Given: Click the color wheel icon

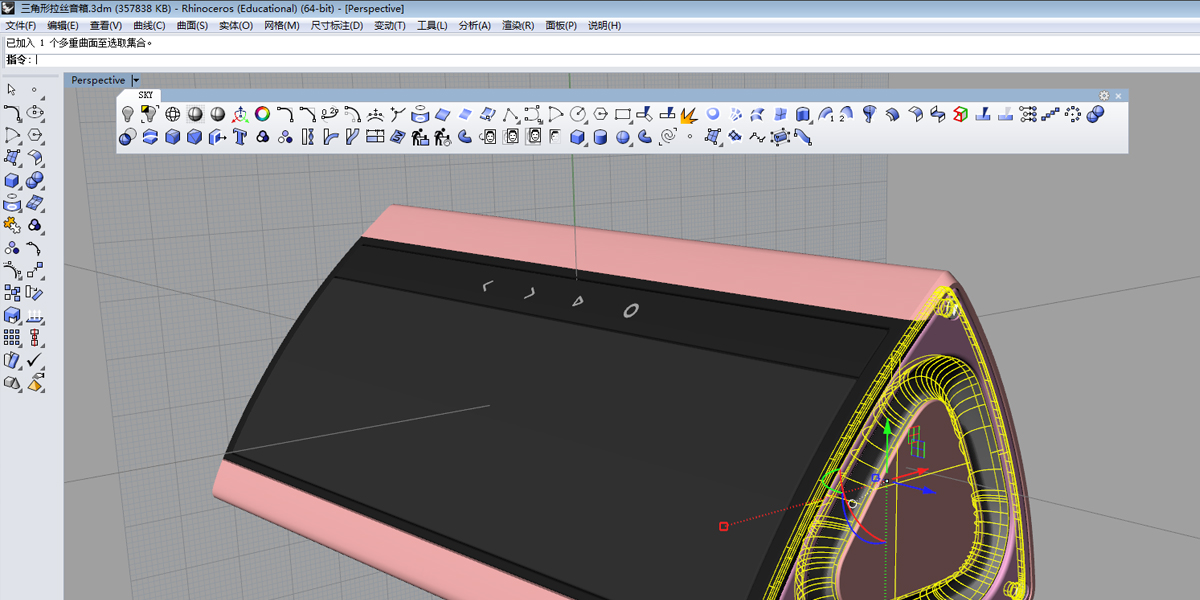Looking at the screenshot, I should [x=262, y=114].
